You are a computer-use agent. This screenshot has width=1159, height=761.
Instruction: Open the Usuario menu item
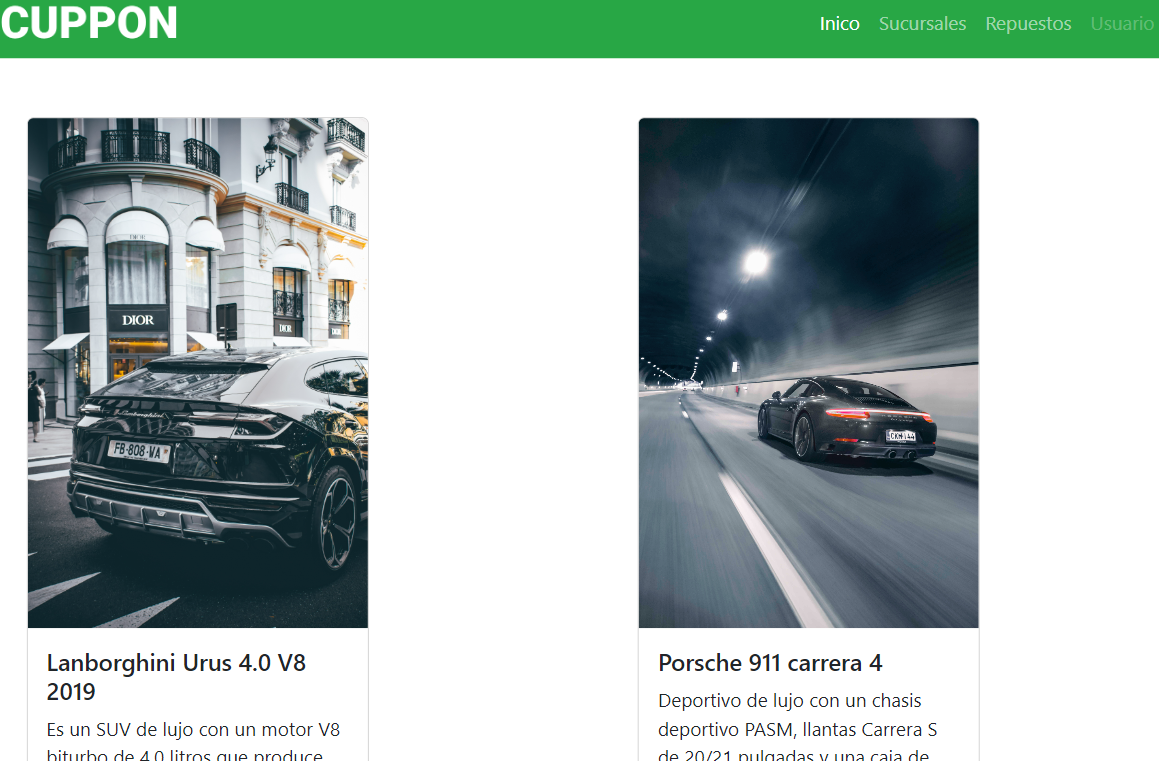tap(1122, 23)
